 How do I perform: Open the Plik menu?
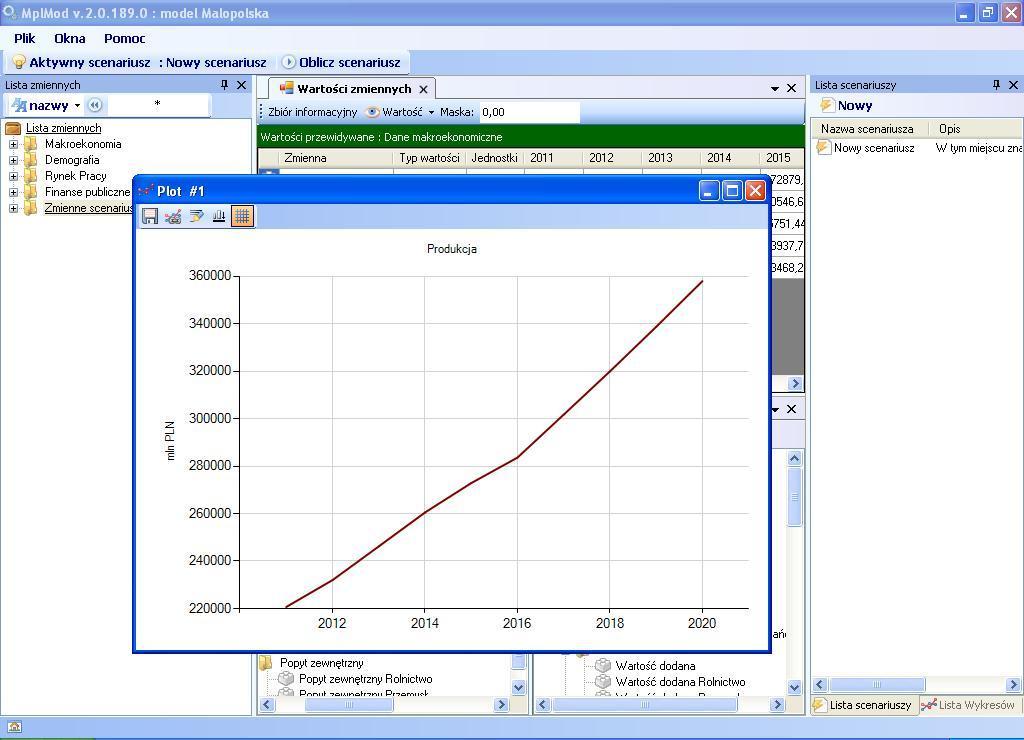coord(25,39)
